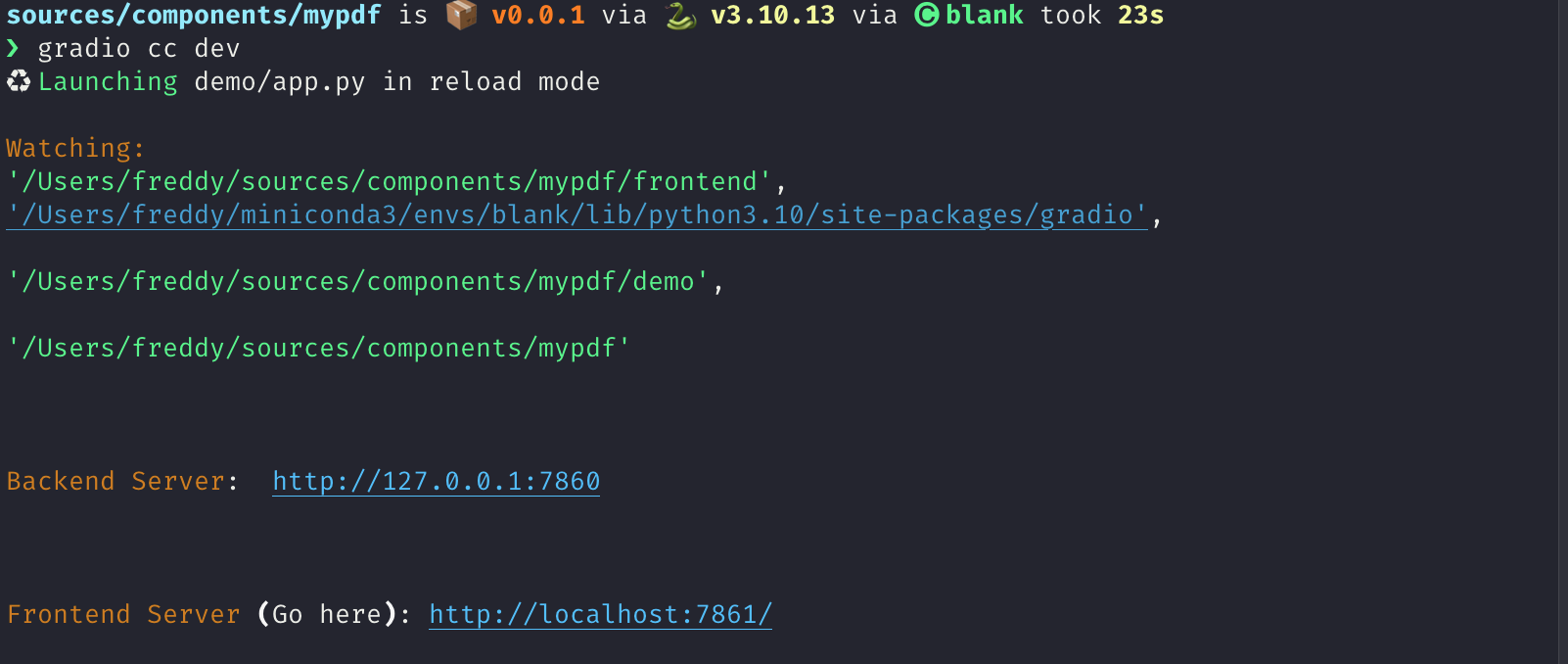Click the '(Go here)' hint text

tap(327, 614)
